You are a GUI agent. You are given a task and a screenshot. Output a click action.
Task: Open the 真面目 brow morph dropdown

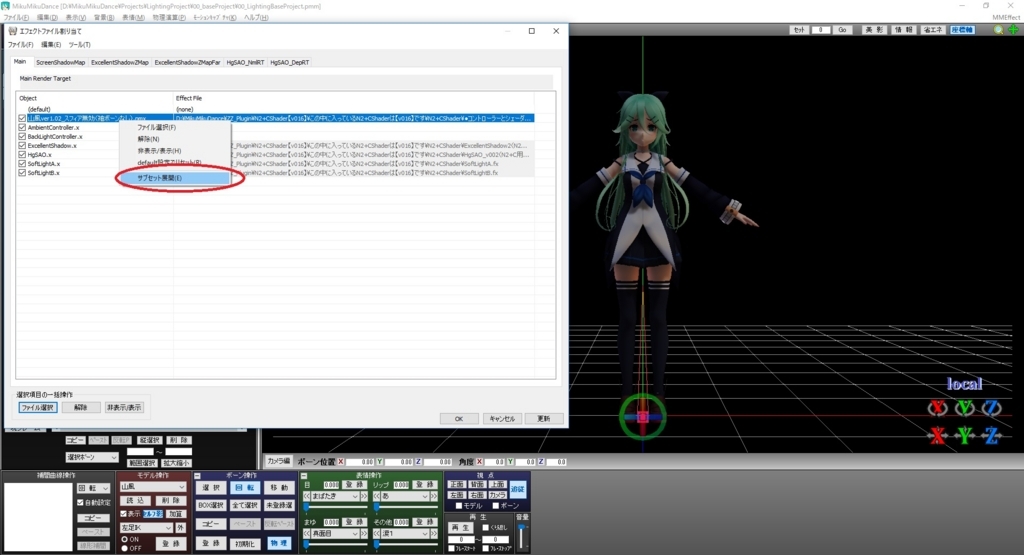pyautogui.click(x=335, y=533)
